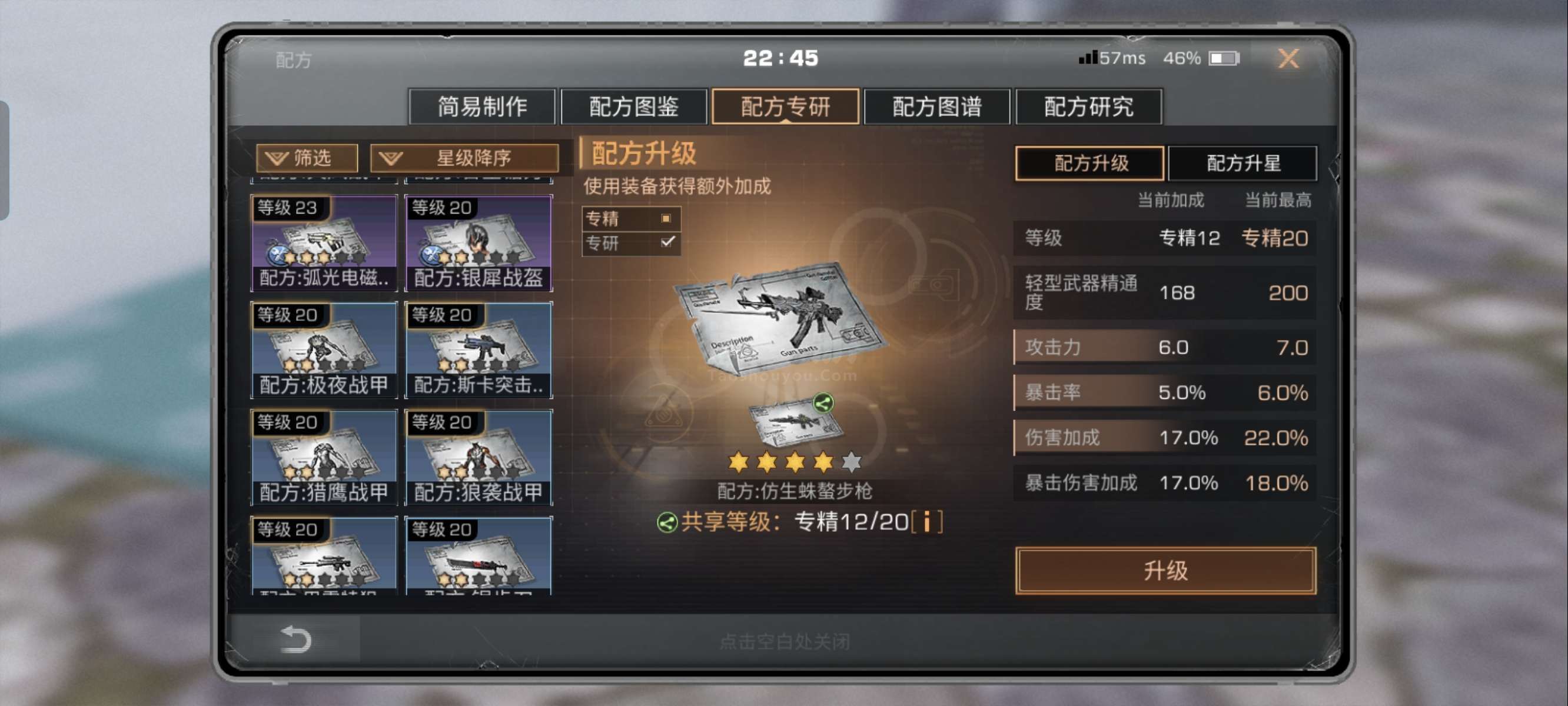Image resolution: width=1568 pixels, height=706 pixels.
Task: Click the green shared-level icon
Action: pyautogui.click(x=667, y=523)
